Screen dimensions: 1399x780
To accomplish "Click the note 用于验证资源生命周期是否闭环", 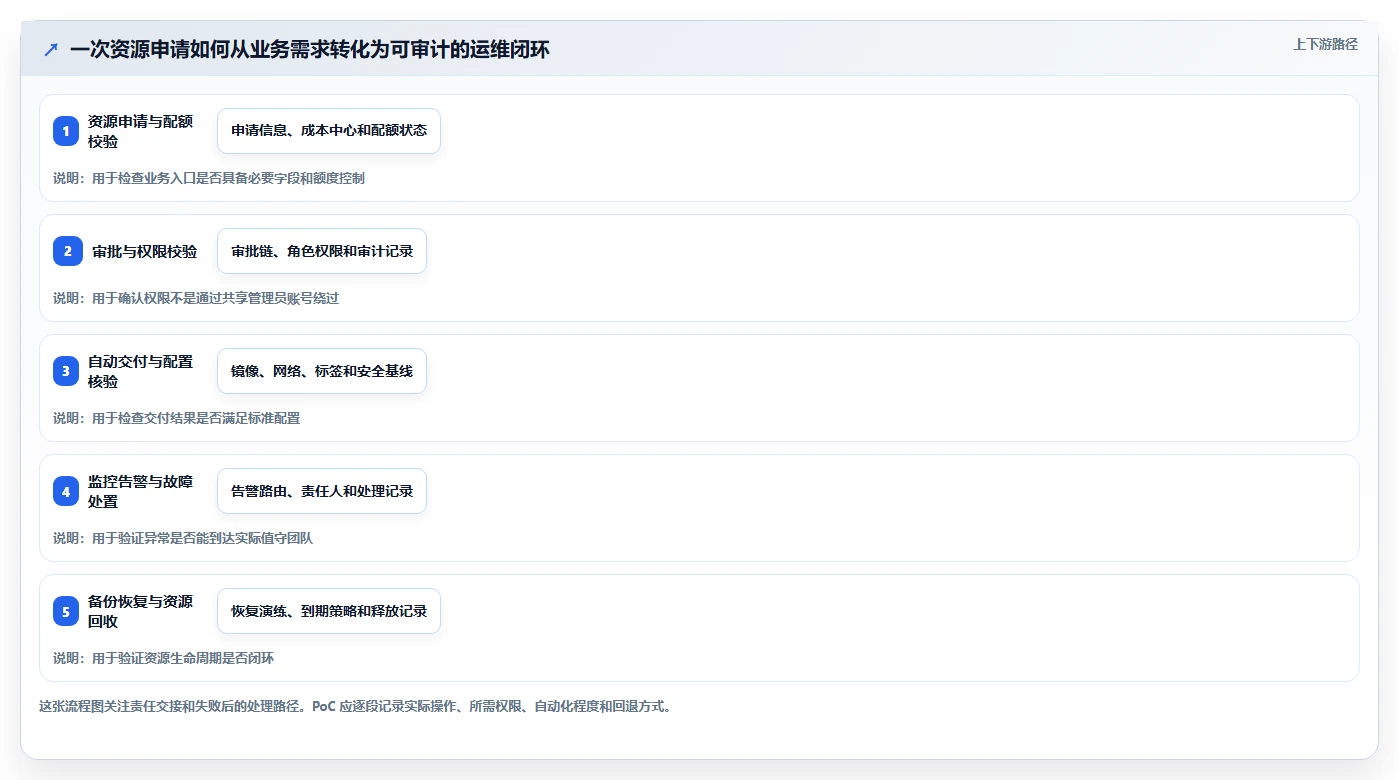I will [183, 658].
